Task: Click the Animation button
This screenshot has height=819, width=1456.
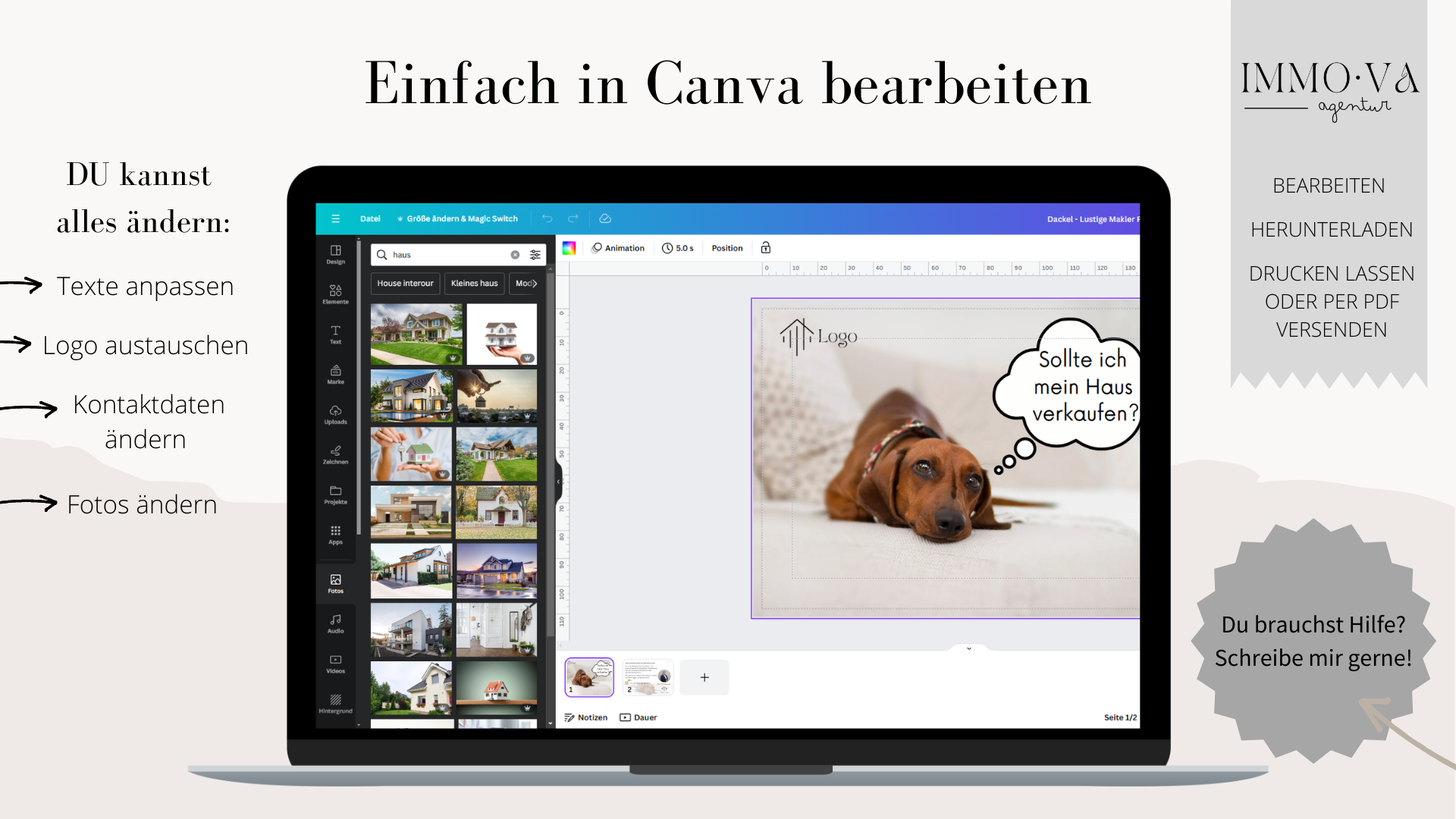Action: coord(618,248)
